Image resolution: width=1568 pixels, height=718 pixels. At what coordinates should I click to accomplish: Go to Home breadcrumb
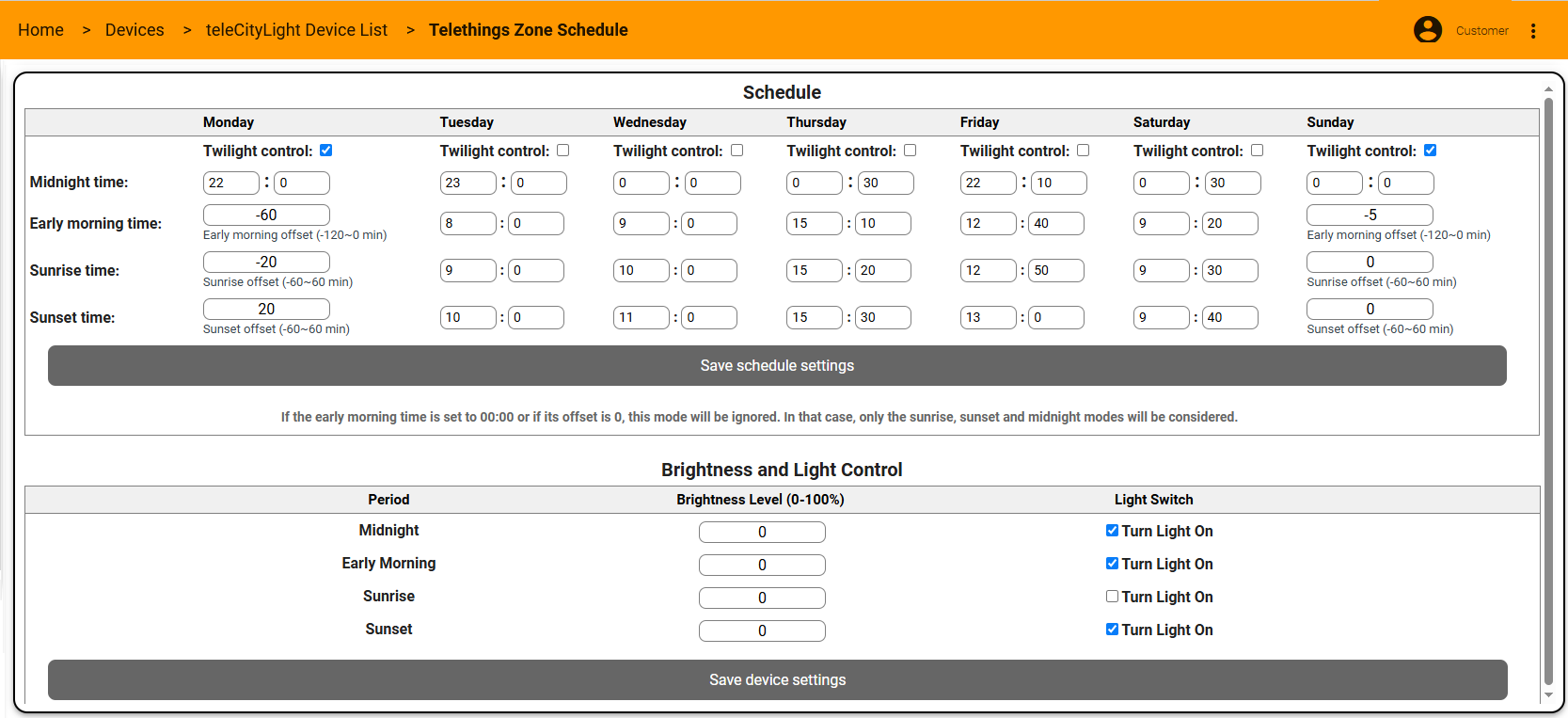40,30
